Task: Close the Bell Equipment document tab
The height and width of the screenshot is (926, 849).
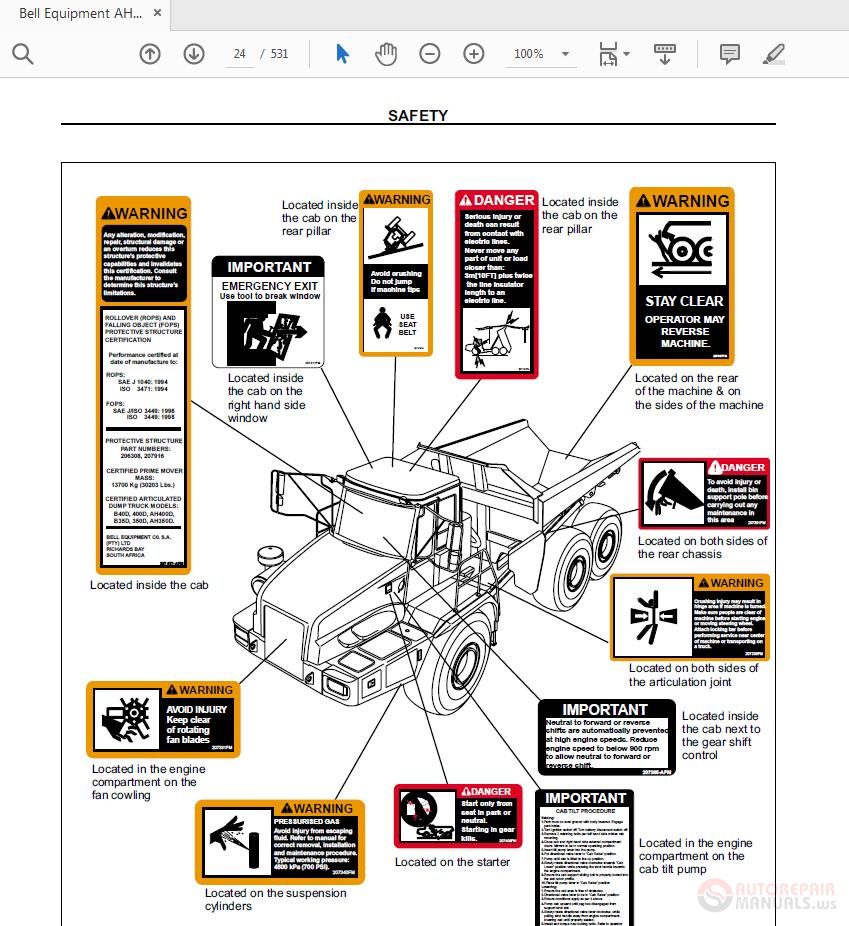Action: [158, 12]
